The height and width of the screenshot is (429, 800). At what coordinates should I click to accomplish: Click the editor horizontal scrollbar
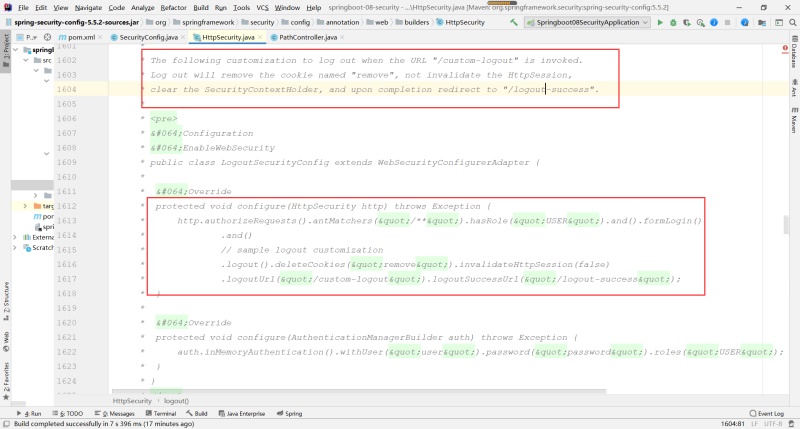click(x=359, y=392)
